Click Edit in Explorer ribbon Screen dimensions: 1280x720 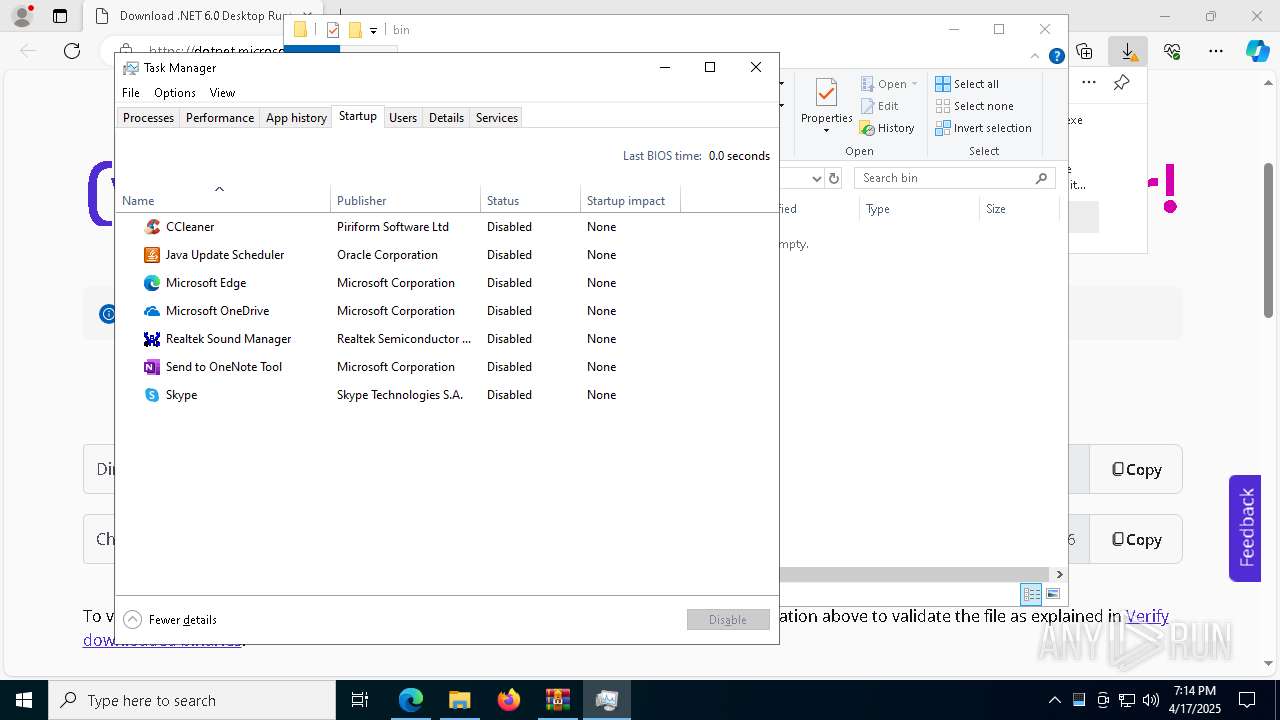pos(879,106)
